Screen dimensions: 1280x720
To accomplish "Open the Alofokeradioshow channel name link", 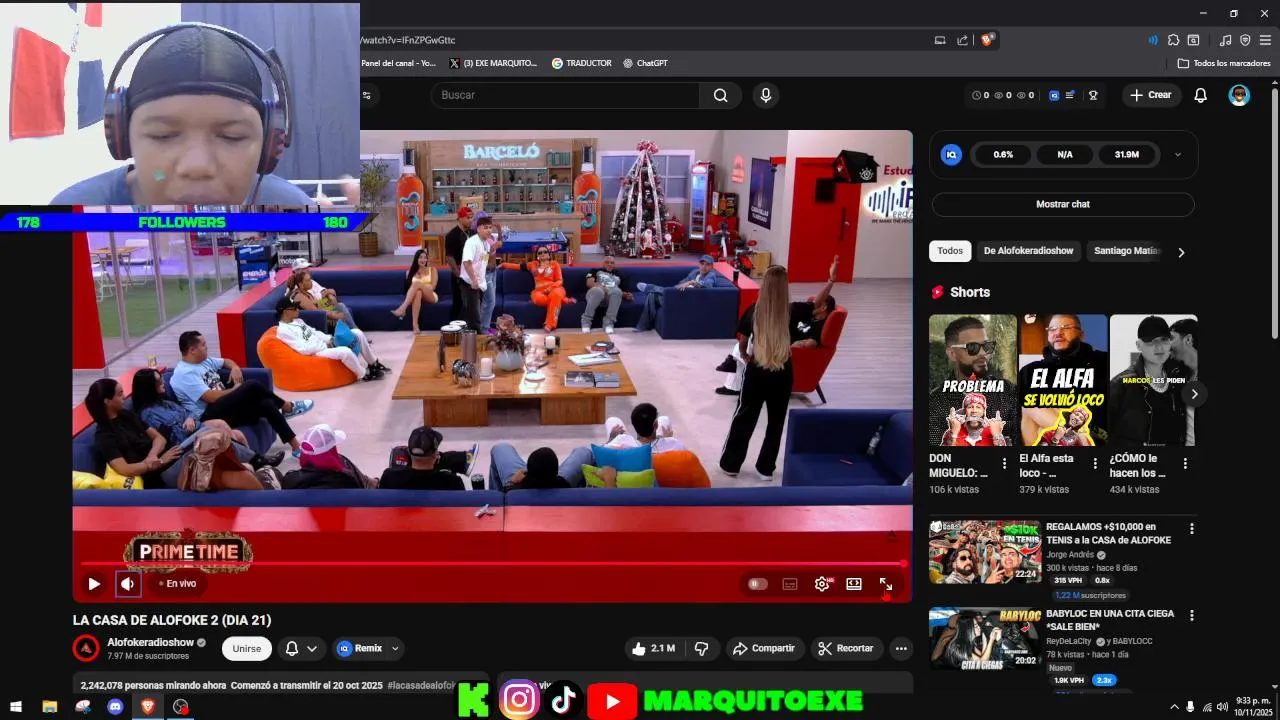I will (151, 642).
